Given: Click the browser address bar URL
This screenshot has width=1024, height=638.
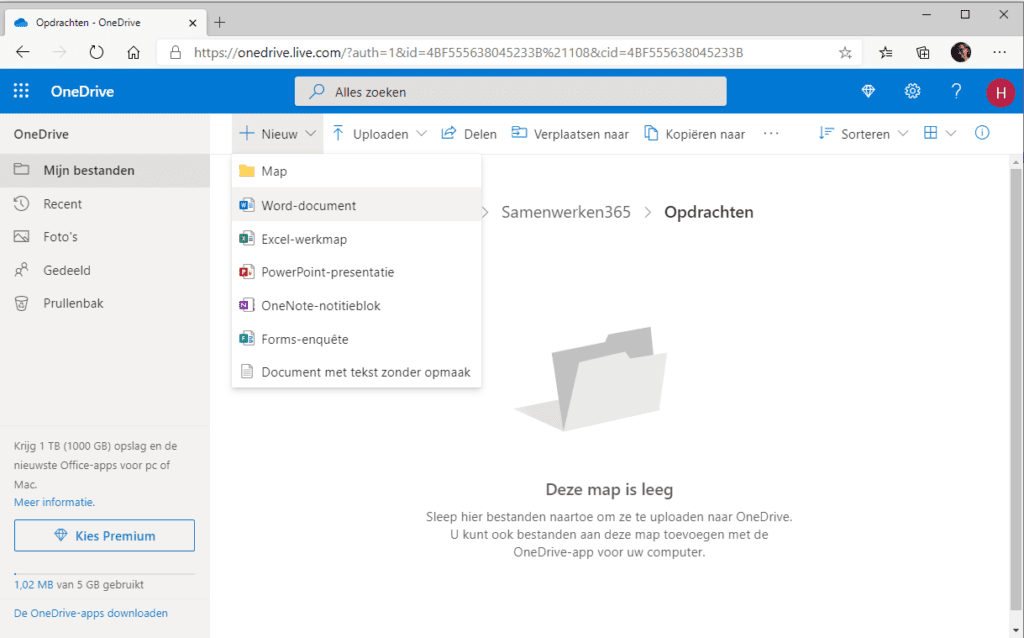Looking at the screenshot, I should click(x=468, y=53).
